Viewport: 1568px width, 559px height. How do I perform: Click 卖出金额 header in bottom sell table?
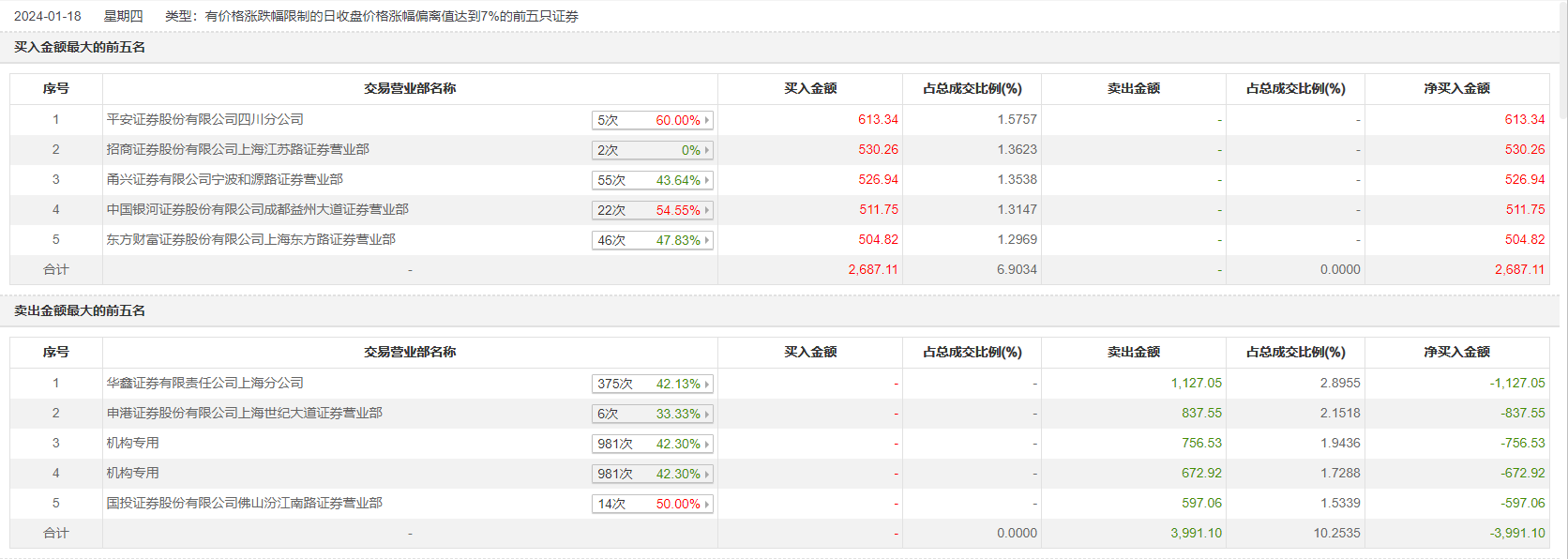point(1133,352)
